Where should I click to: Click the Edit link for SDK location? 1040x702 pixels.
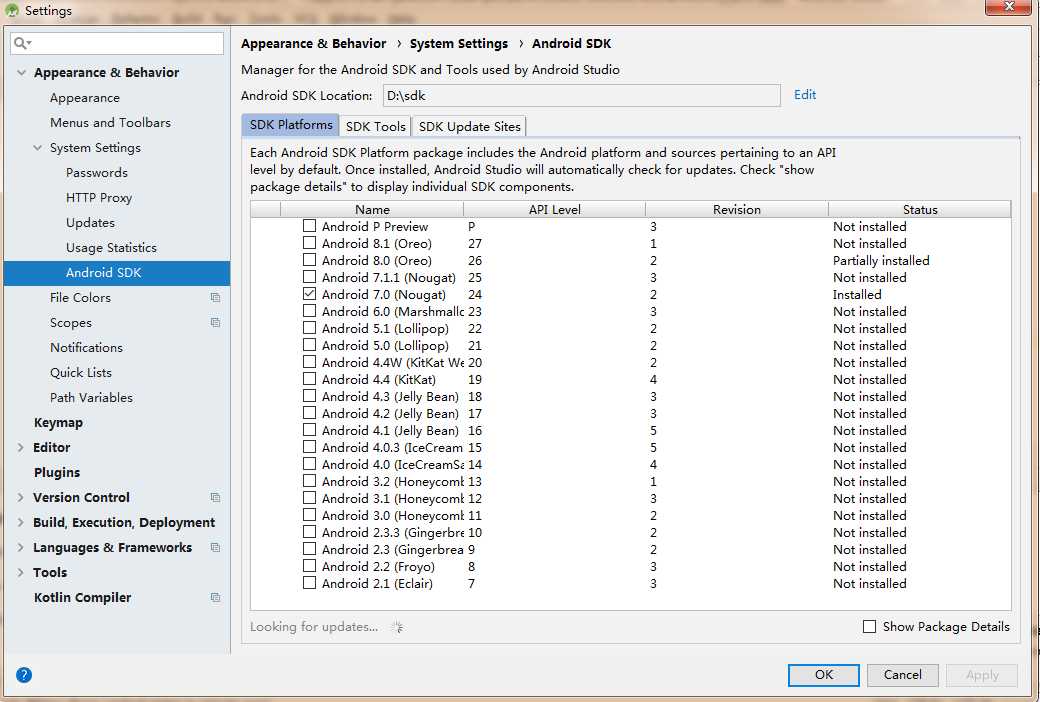805,95
